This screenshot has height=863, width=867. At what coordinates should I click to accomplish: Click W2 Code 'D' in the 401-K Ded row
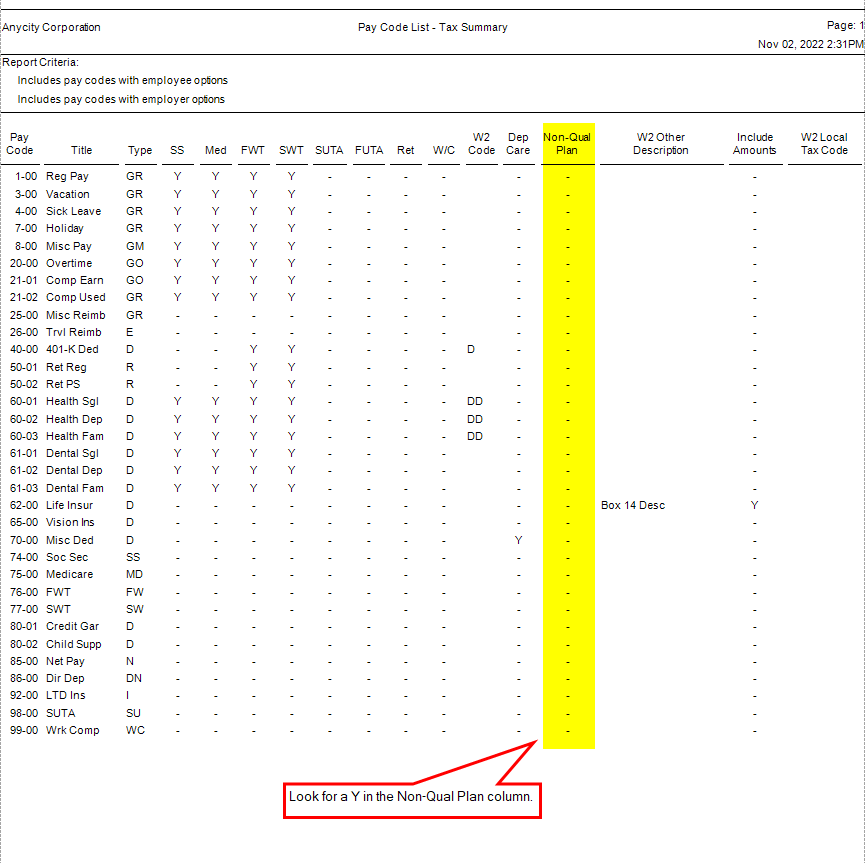pos(471,349)
